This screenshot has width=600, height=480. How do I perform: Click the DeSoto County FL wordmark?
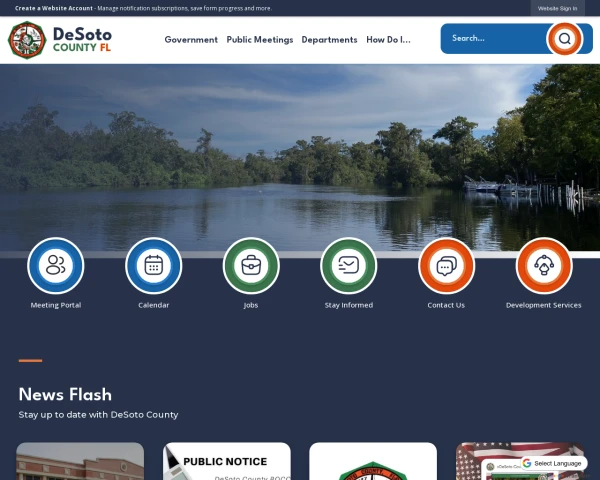click(82, 40)
